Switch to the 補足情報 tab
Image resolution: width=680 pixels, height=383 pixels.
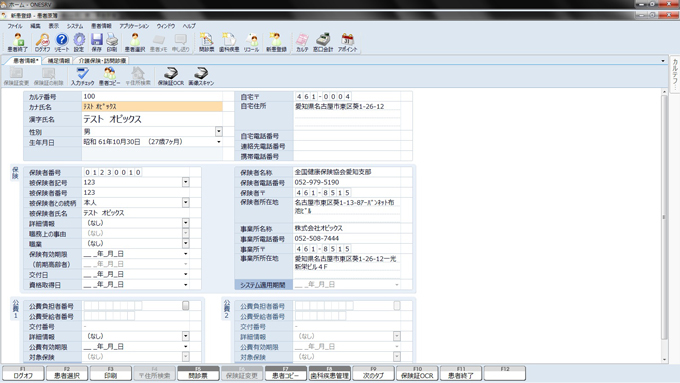click(59, 61)
